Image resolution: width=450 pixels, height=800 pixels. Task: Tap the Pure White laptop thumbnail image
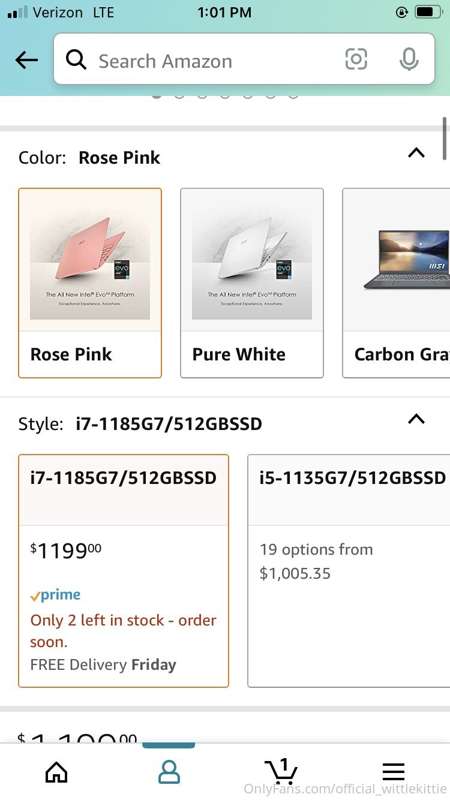(252, 260)
